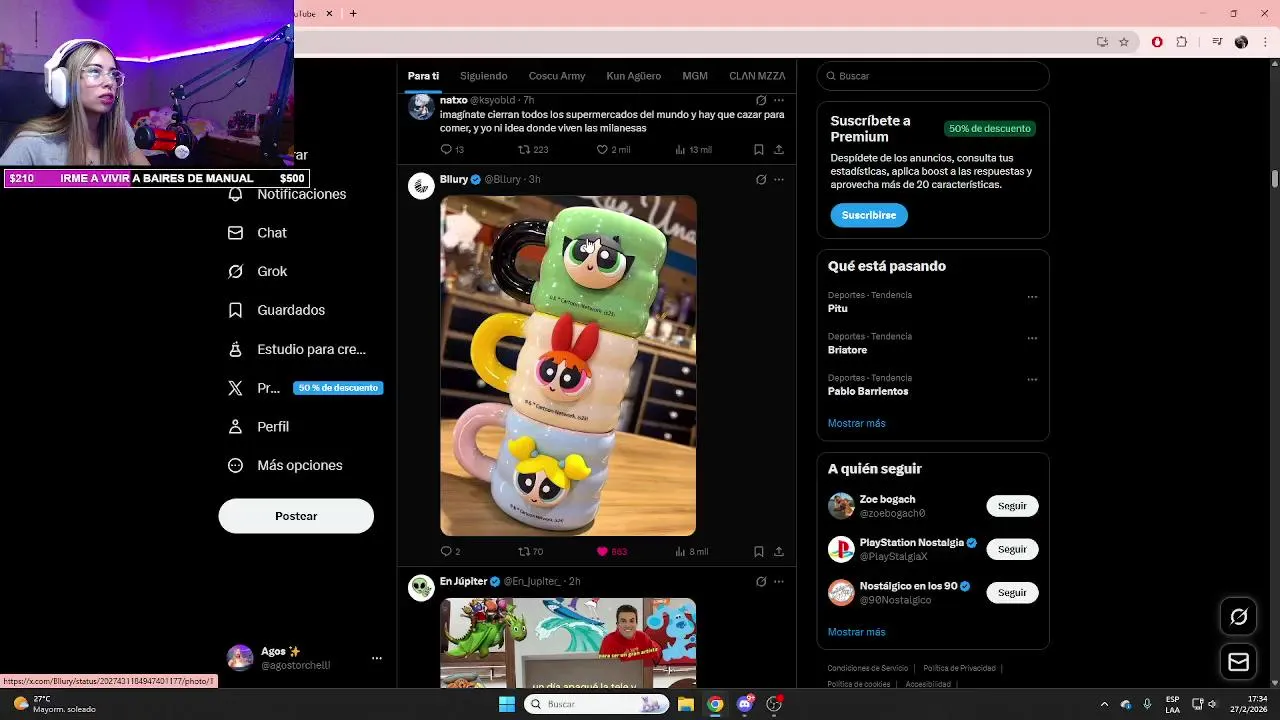Open File Explorer from the taskbar

pos(686,704)
